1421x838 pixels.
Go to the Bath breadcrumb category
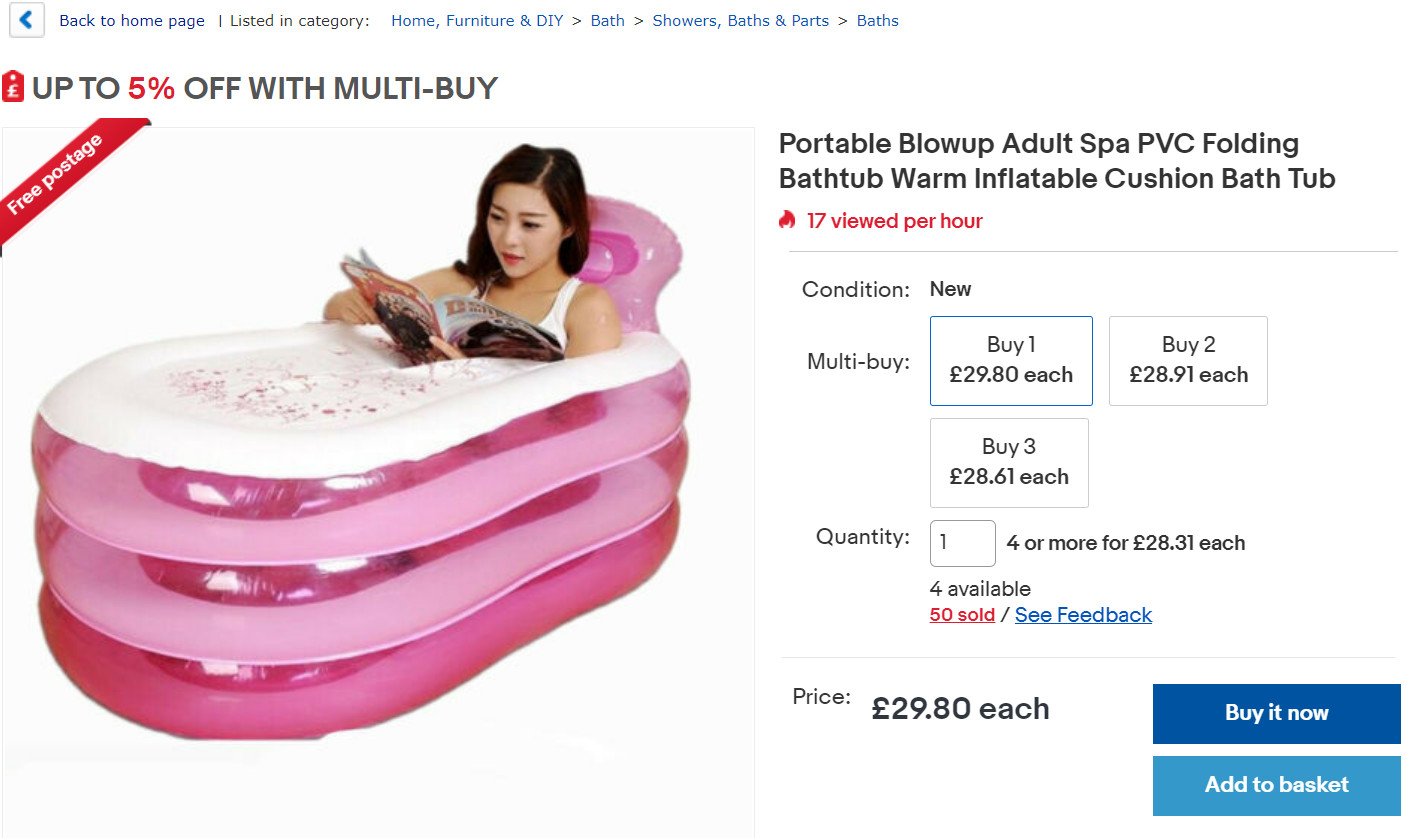pyautogui.click(x=607, y=21)
